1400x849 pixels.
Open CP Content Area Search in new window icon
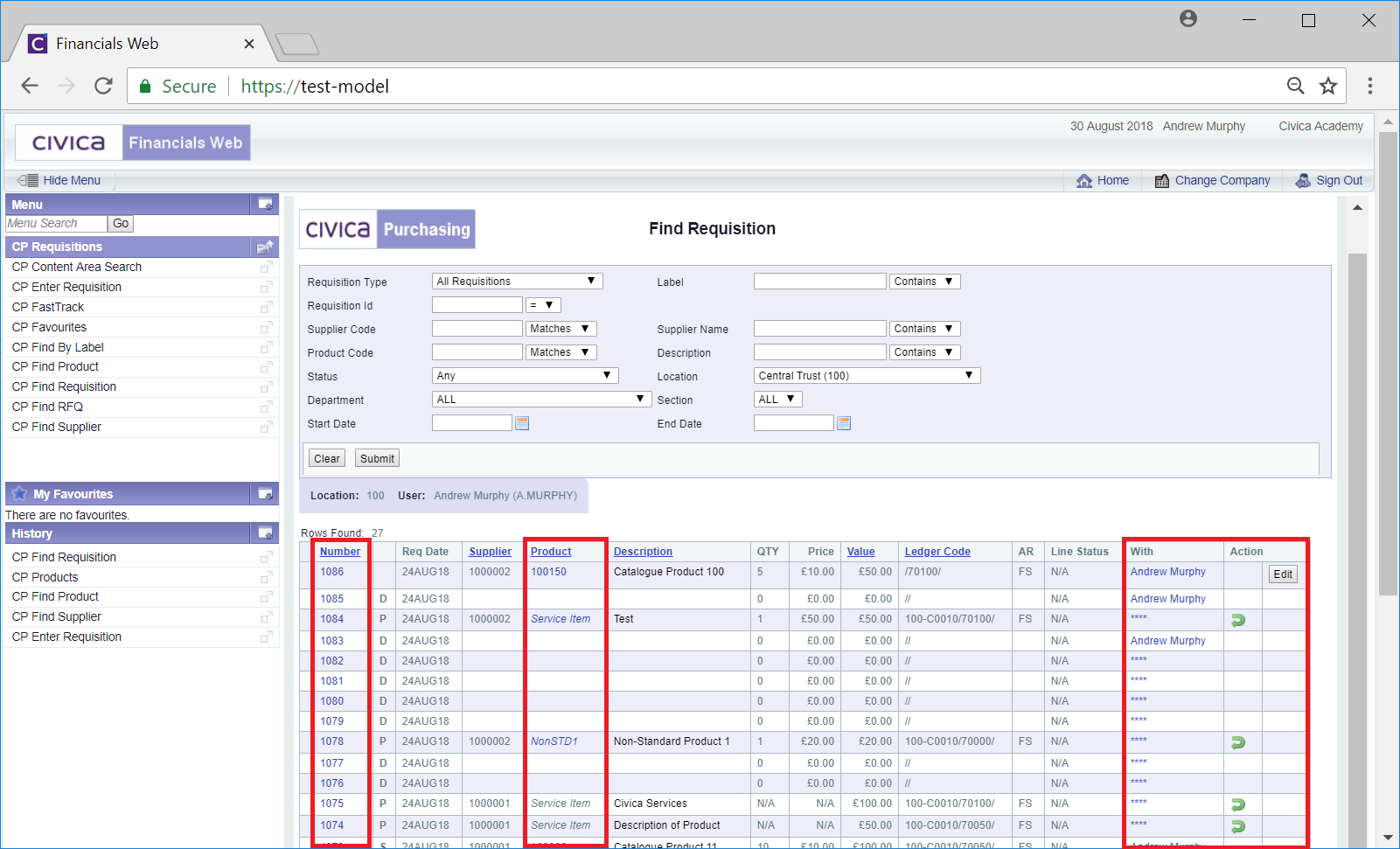[267, 267]
